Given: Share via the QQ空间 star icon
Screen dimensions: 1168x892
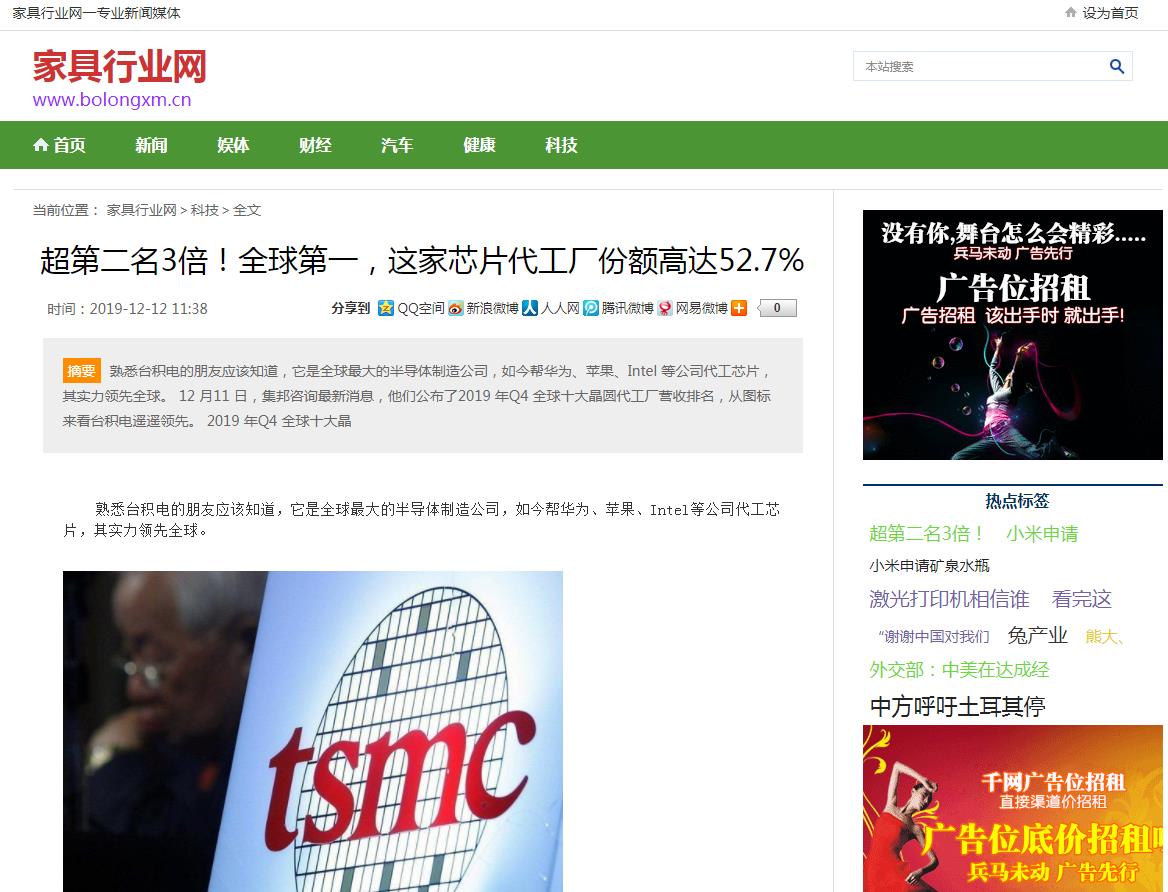Looking at the screenshot, I should click(x=386, y=308).
